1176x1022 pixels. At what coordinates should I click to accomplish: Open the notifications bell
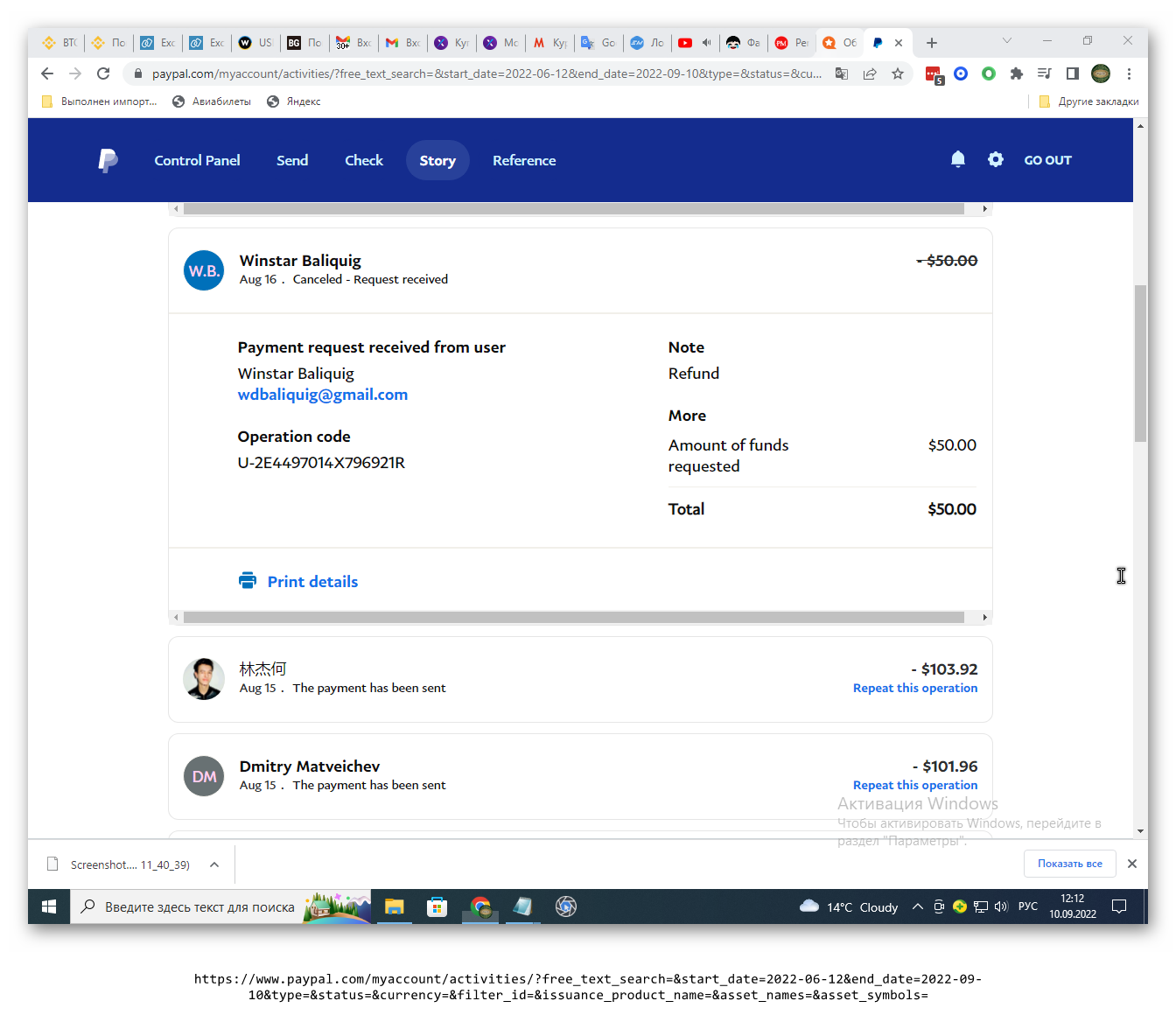click(x=958, y=159)
